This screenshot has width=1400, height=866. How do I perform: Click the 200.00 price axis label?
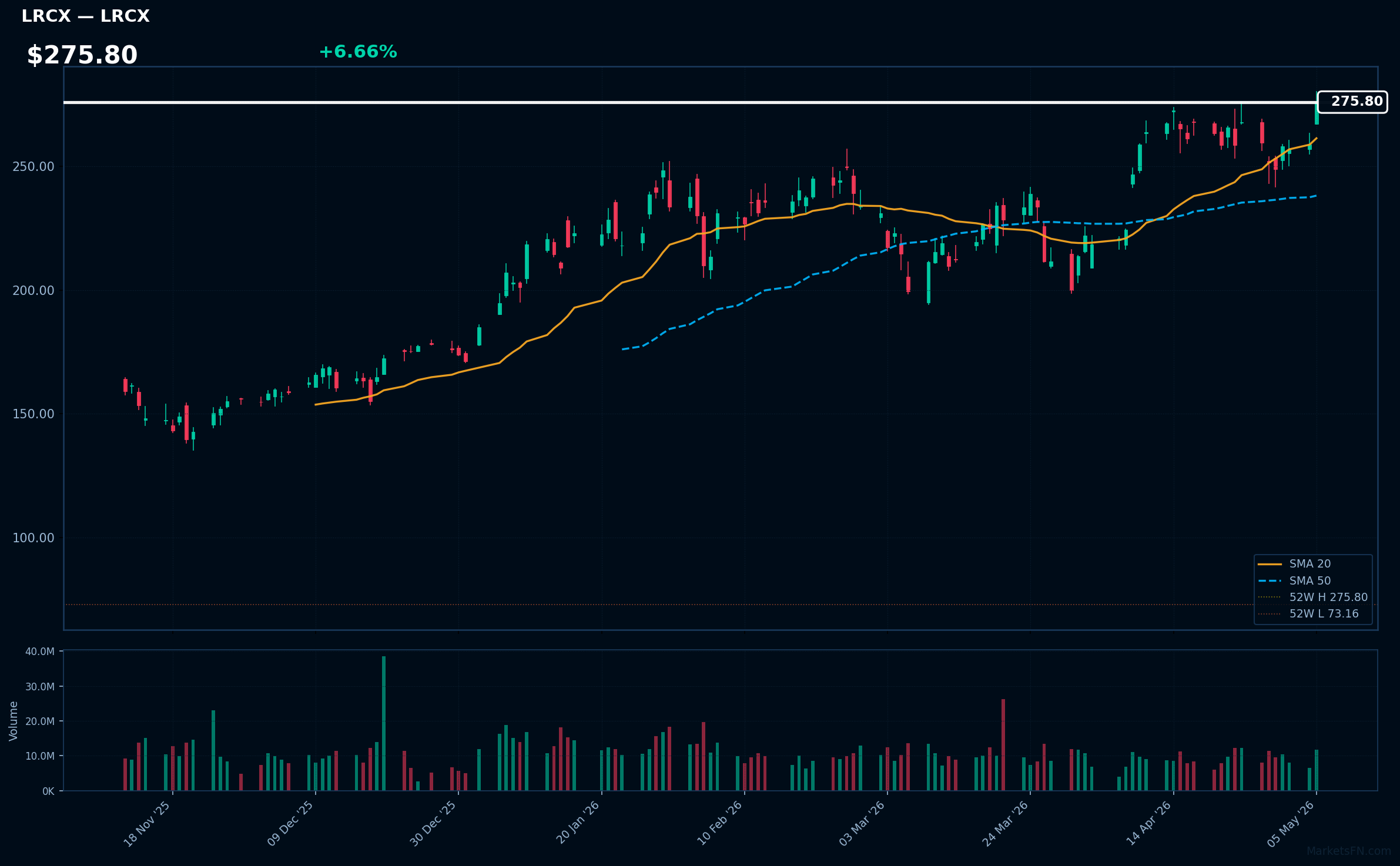pos(34,290)
